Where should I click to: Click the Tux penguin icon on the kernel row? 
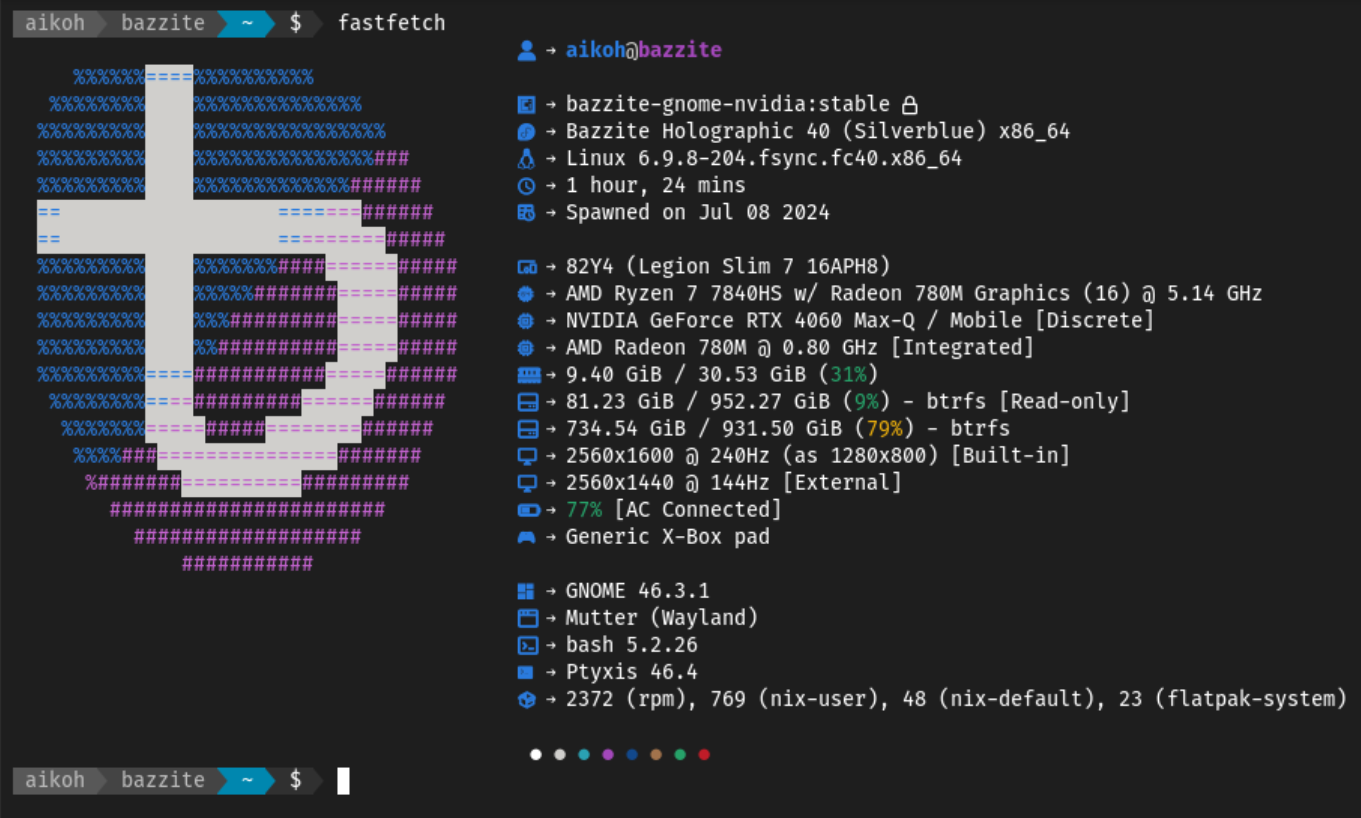[527, 158]
